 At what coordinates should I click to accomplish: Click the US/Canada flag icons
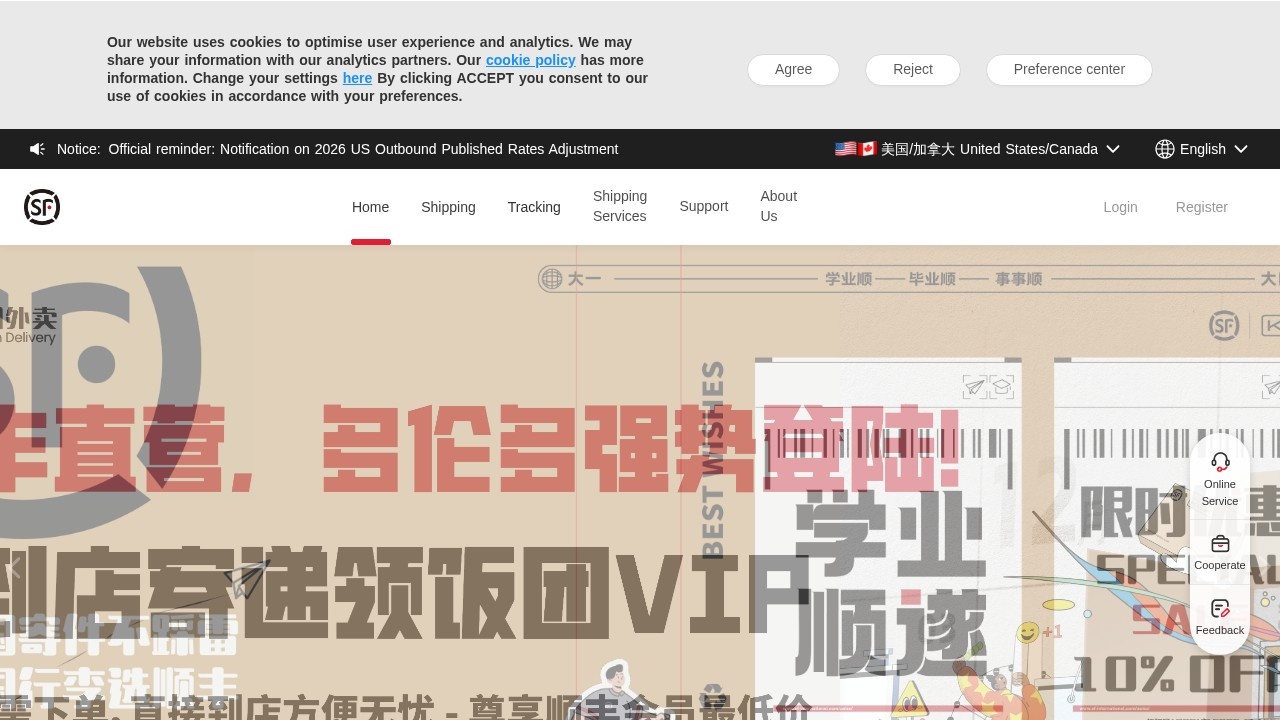(x=853, y=148)
